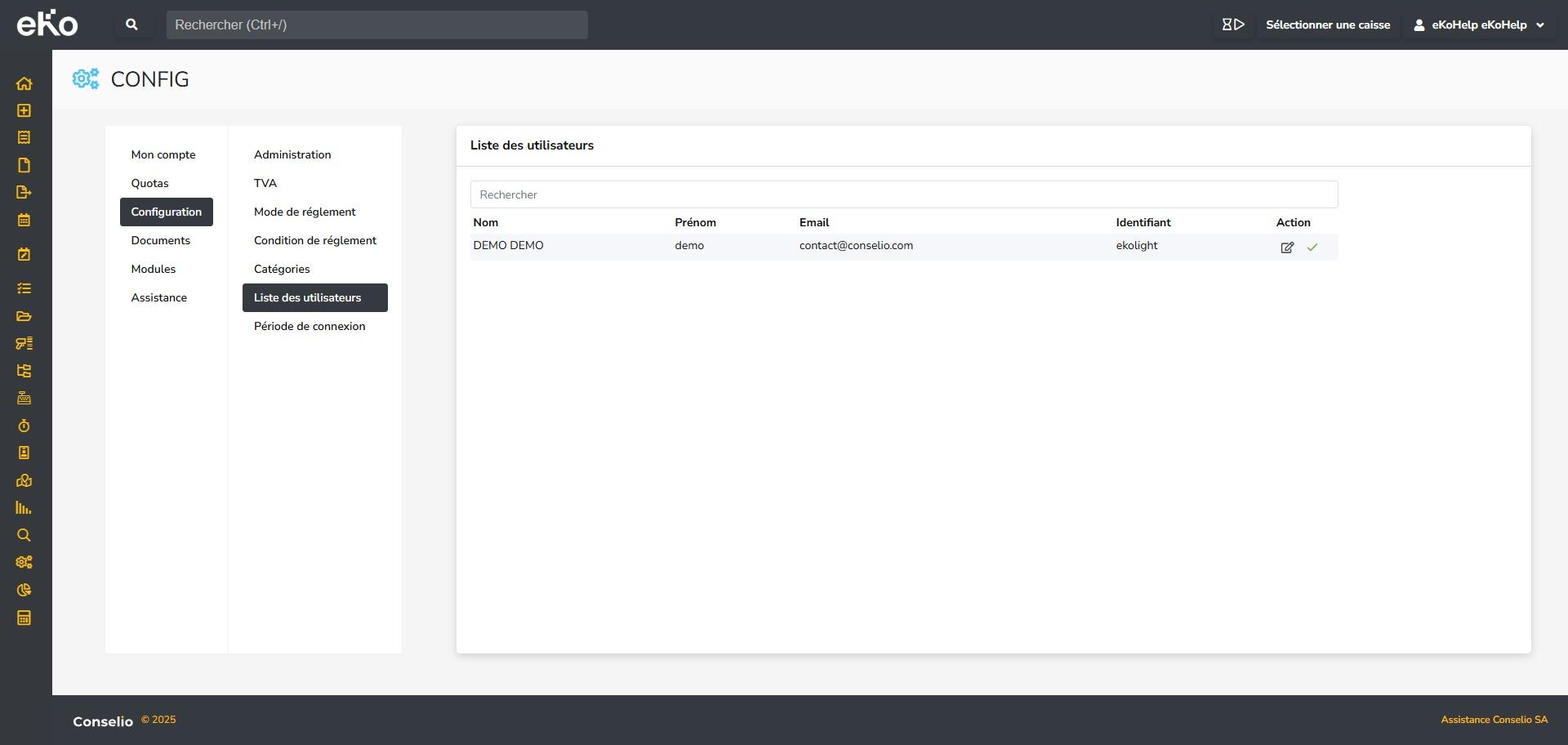1568x745 pixels.
Task: Click the calculator icon in the sidebar
Action: click(x=24, y=618)
